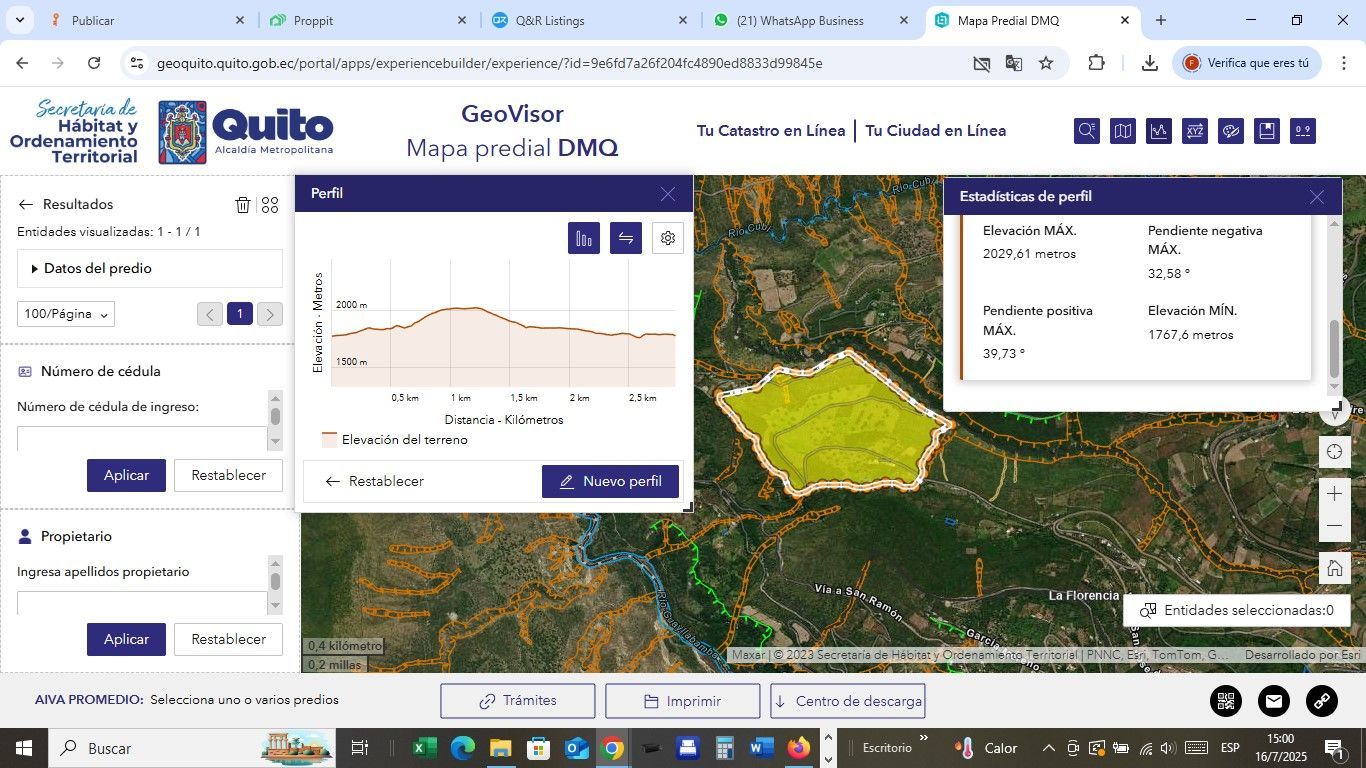Open the bookmarks tool icon
Screen dimensions: 1366x768
pos(1267,131)
